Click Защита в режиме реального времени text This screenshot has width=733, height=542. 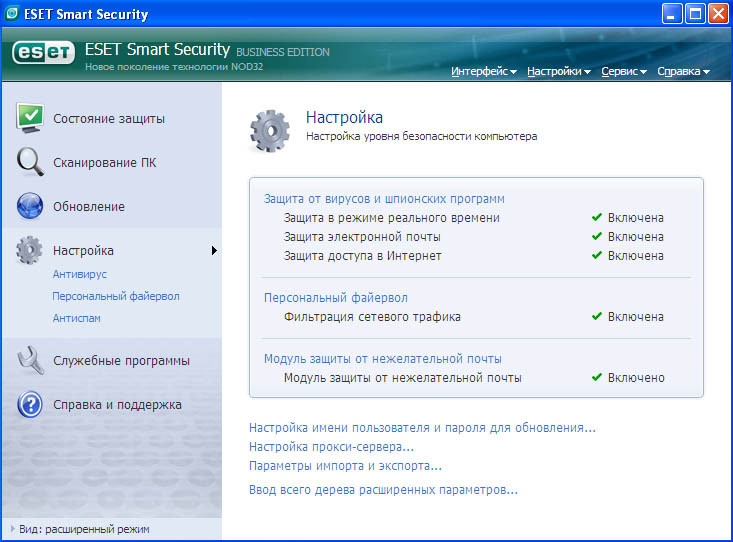tap(392, 218)
